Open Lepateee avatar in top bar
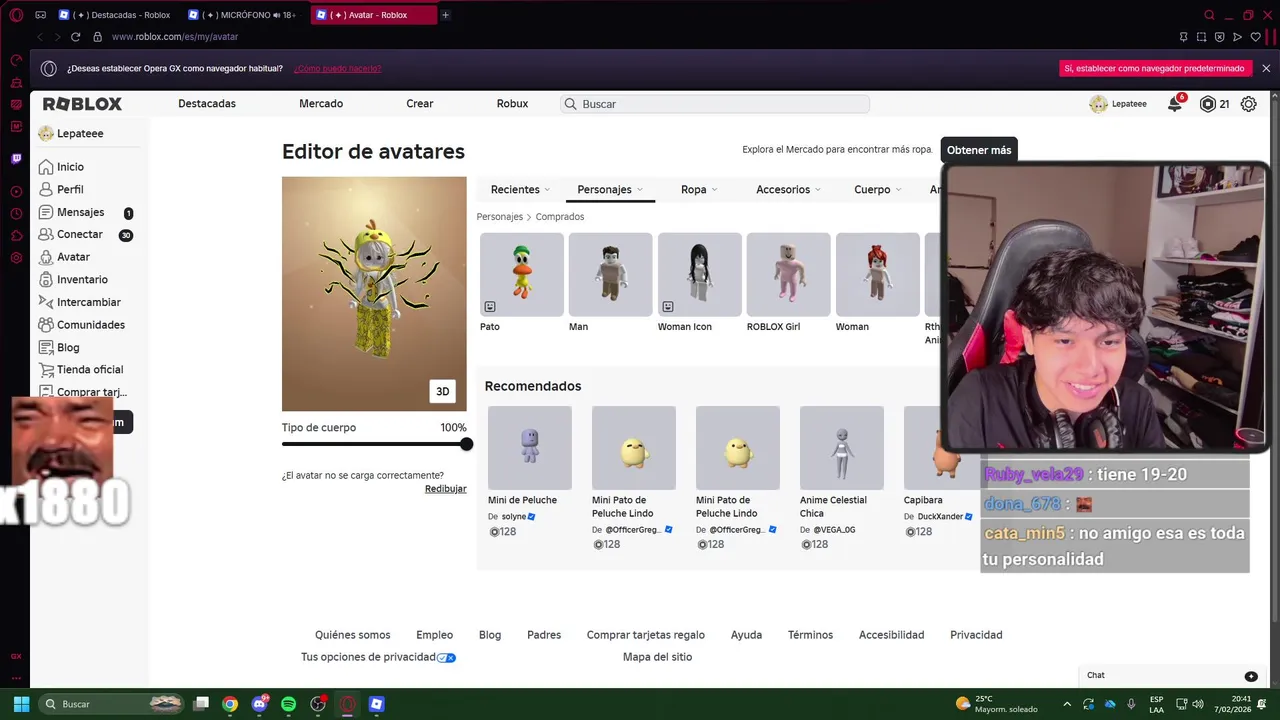The width and height of the screenshot is (1280, 720). pos(1098,104)
